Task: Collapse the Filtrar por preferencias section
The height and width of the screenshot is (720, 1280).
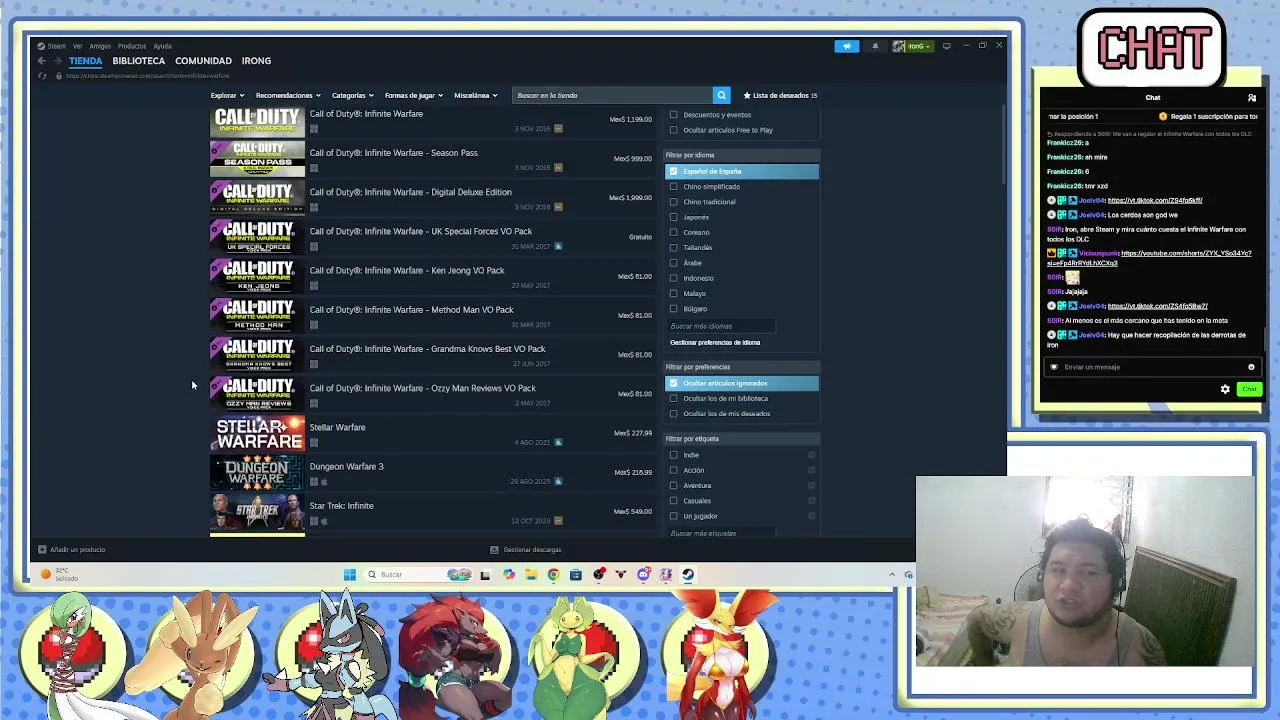Action: (x=741, y=367)
